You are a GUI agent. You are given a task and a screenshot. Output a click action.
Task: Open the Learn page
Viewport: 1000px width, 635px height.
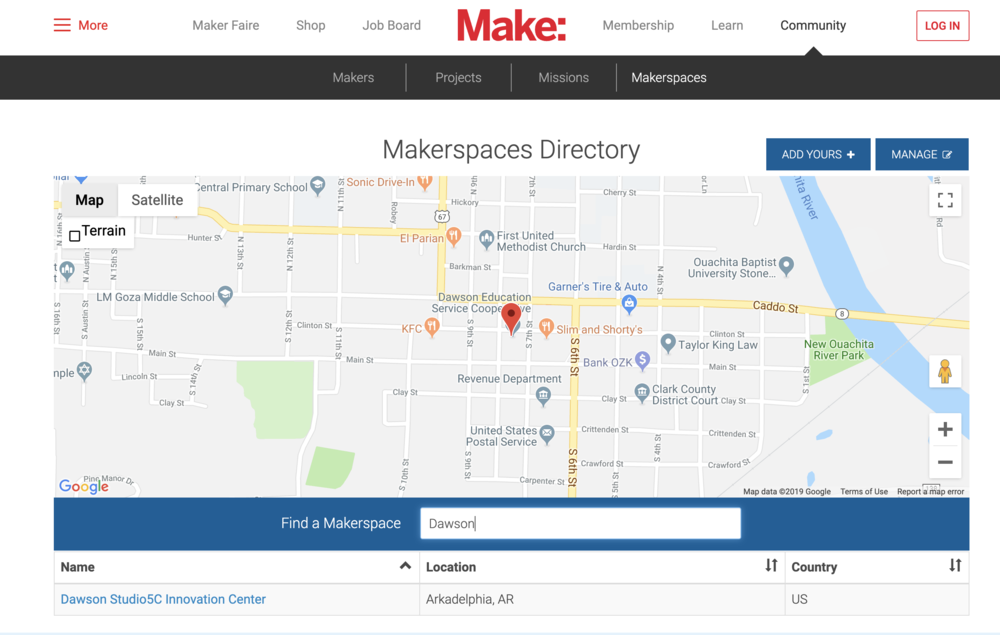[x=727, y=26]
